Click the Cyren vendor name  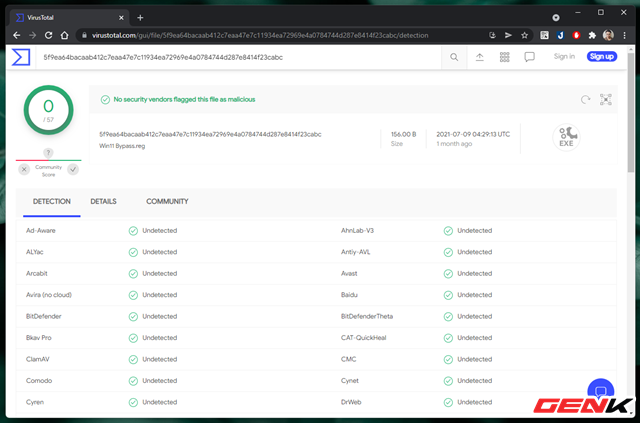click(35, 402)
